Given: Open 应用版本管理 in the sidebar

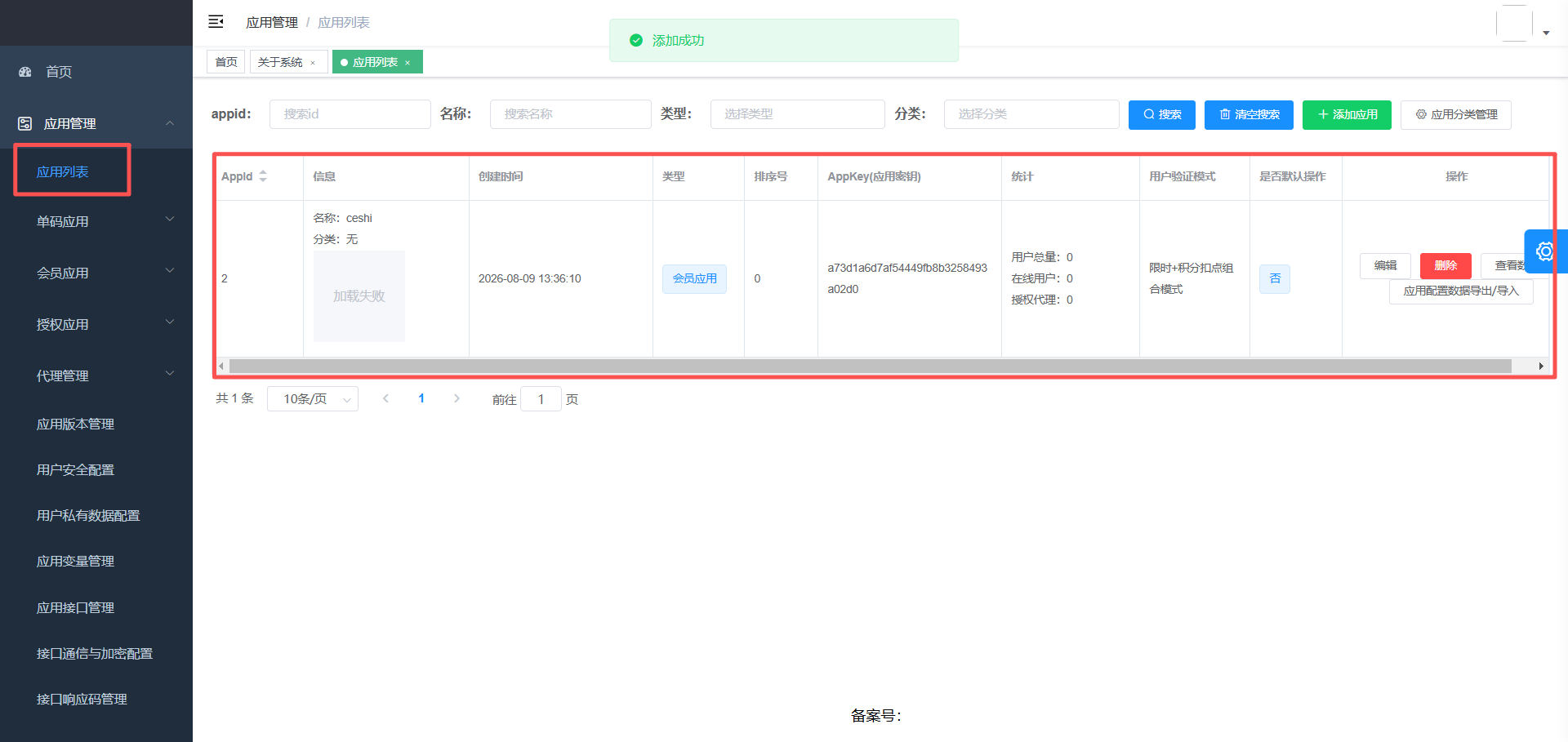Looking at the screenshot, I should (x=75, y=424).
